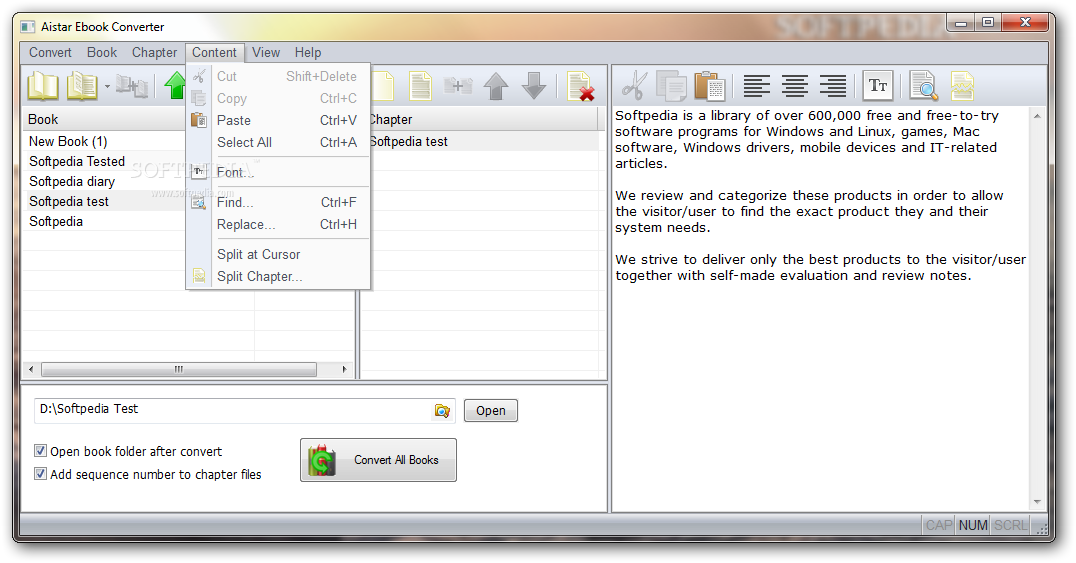Choose Split at Cursor menu entry
Screen dimensions: 1076x563
click(x=278, y=254)
